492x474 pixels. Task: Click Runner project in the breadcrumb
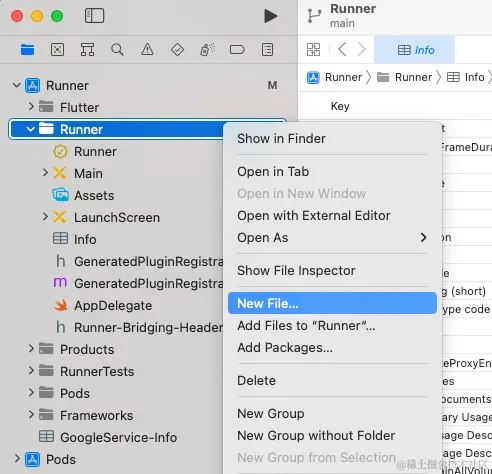(x=334, y=77)
